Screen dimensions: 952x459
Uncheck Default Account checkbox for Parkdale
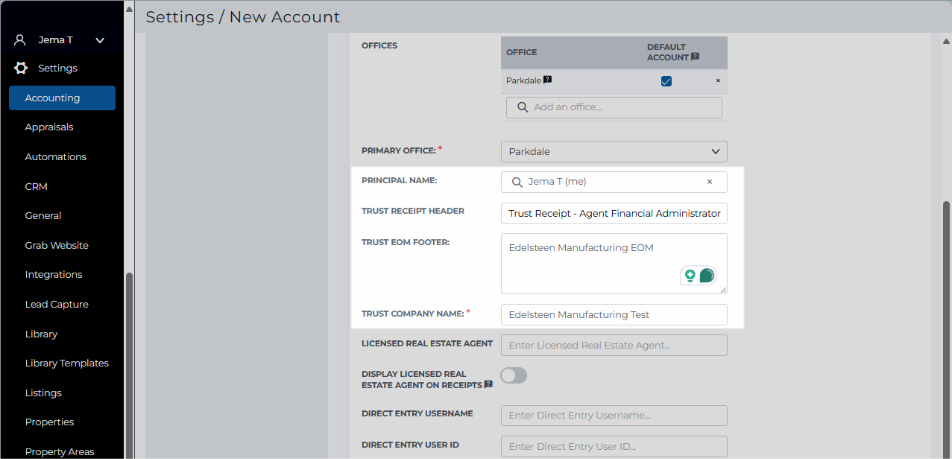(x=666, y=81)
